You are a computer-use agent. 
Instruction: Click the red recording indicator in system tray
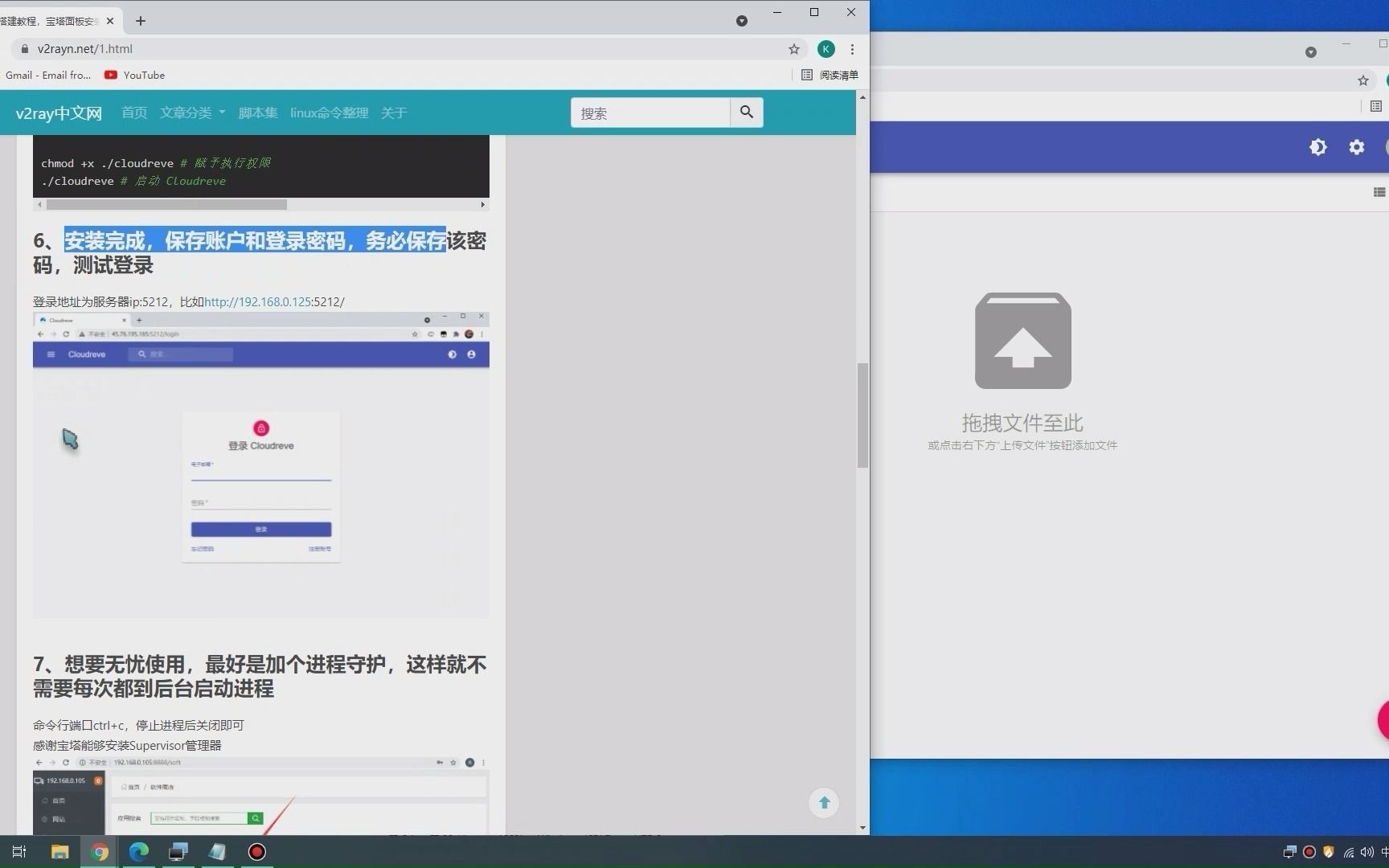(x=1308, y=852)
